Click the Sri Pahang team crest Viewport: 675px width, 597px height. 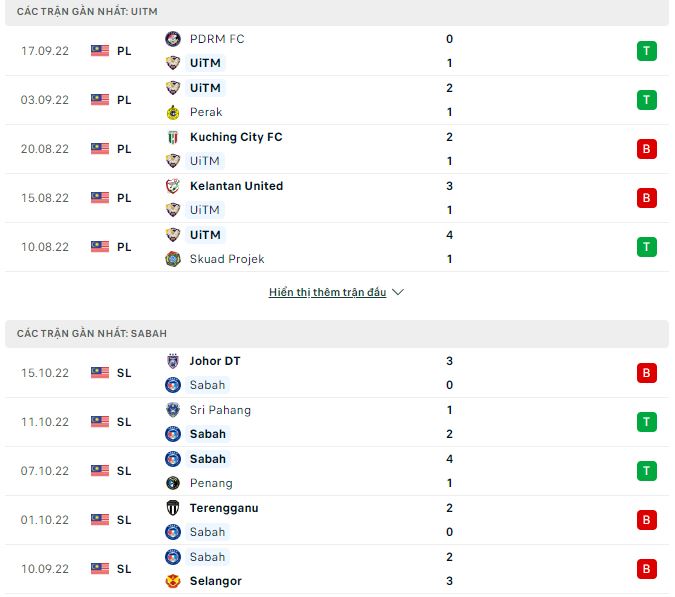[173, 410]
